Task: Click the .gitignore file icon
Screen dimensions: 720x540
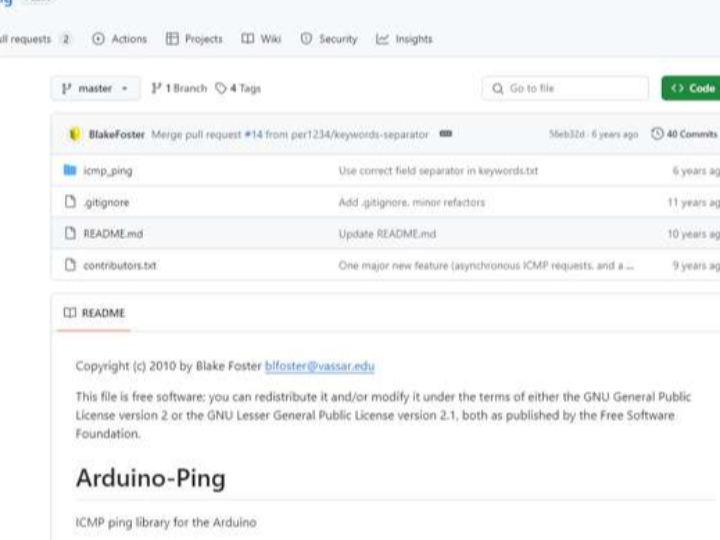Action: coord(70,202)
